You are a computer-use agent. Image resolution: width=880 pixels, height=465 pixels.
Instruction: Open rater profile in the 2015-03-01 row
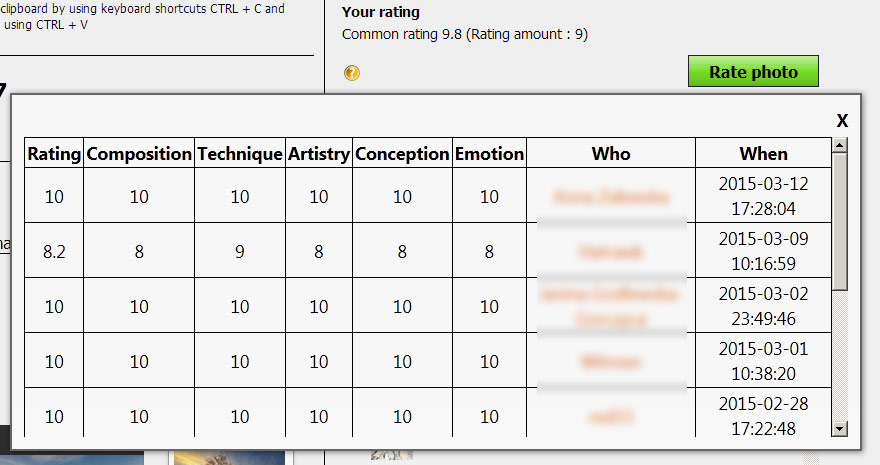pyautogui.click(x=610, y=361)
